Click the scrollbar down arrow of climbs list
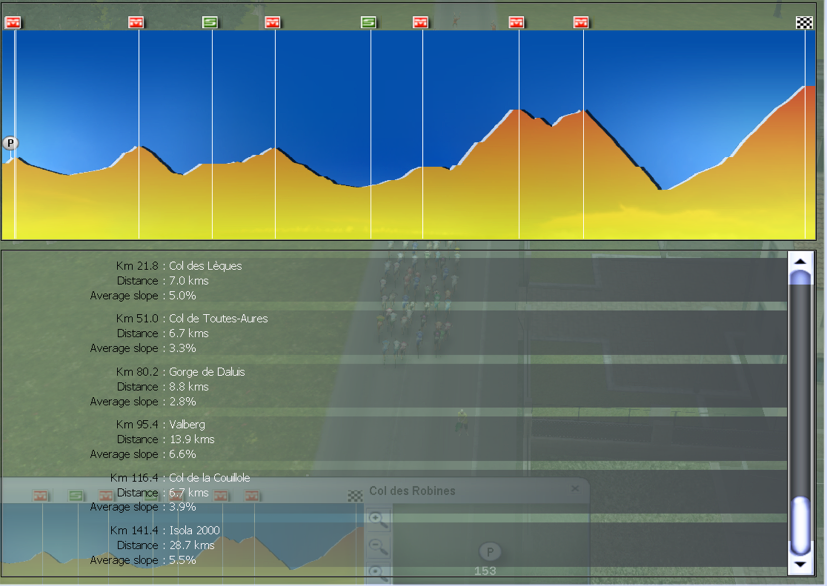The image size is (827, 586). tap(800, 565)
